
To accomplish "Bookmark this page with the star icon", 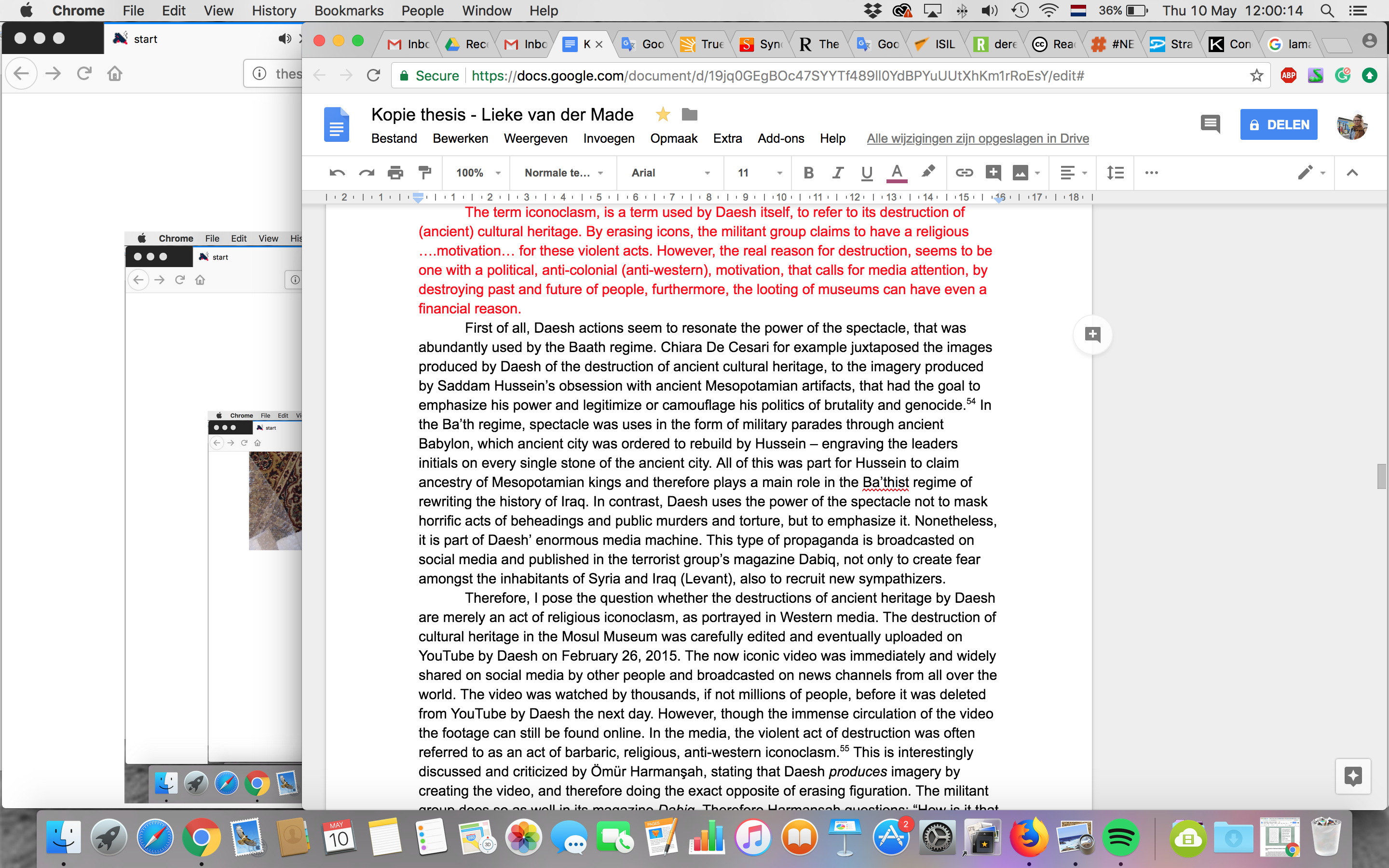I will 1256,75.
